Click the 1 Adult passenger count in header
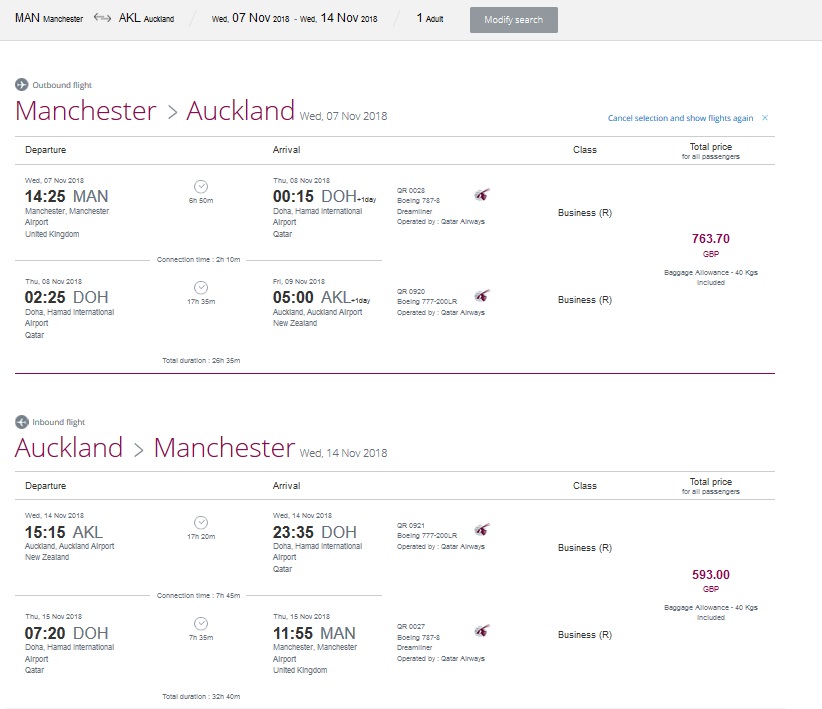The height and width of the screenshot is (709, 822). [x=429, y=19]
